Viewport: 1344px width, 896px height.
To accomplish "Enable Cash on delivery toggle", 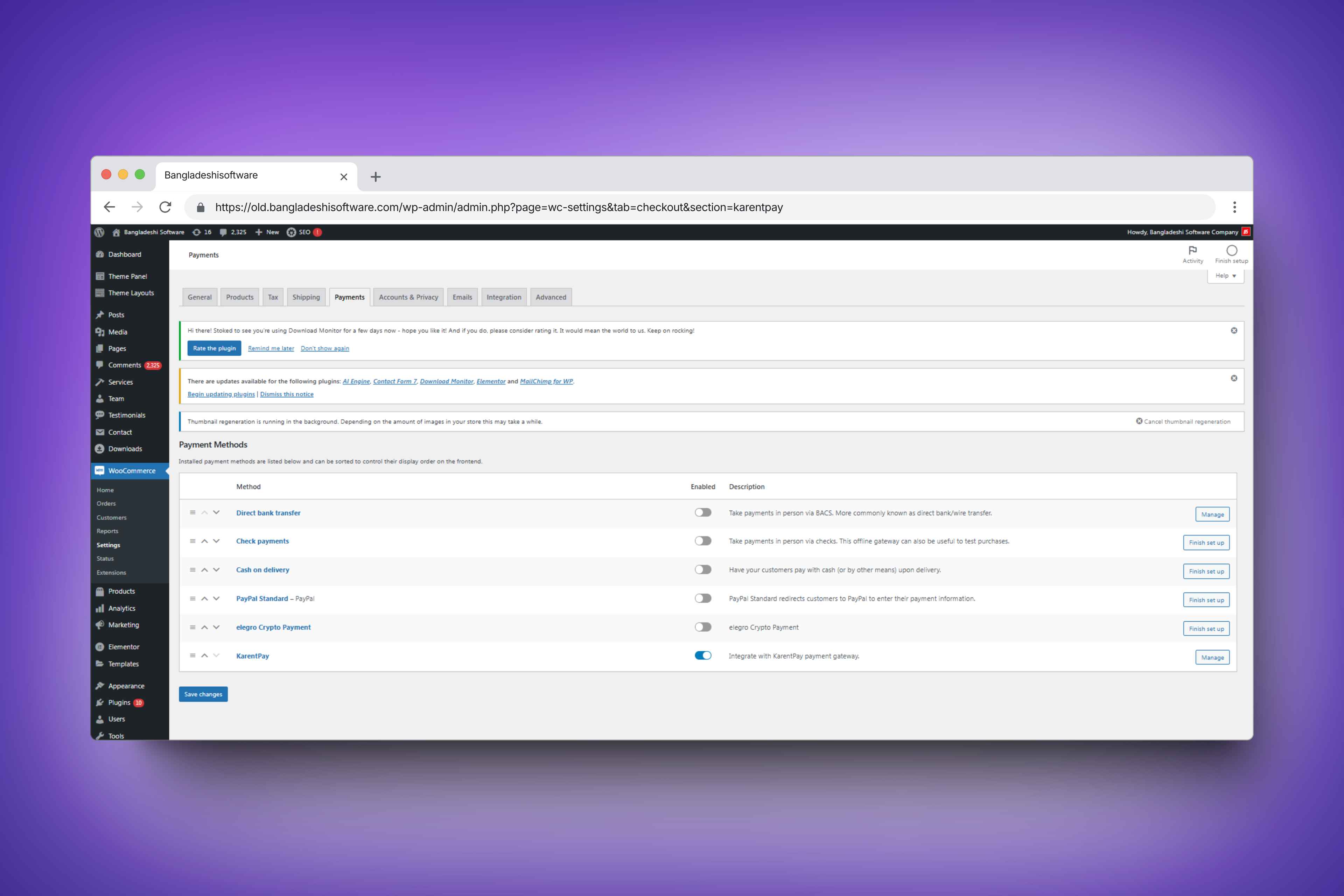I will (x=703, y=570).
